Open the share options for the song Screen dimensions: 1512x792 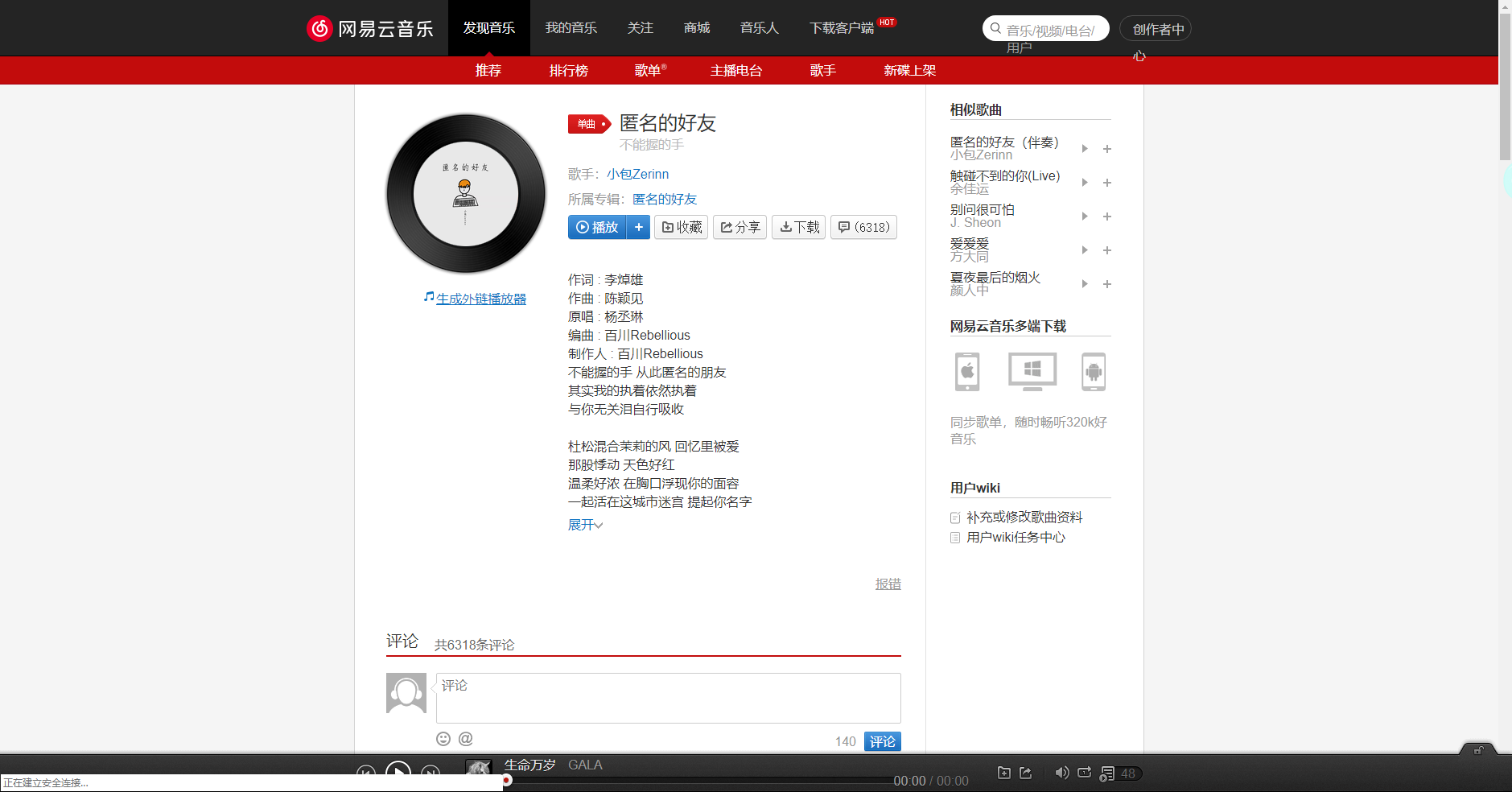pos(740,227)
